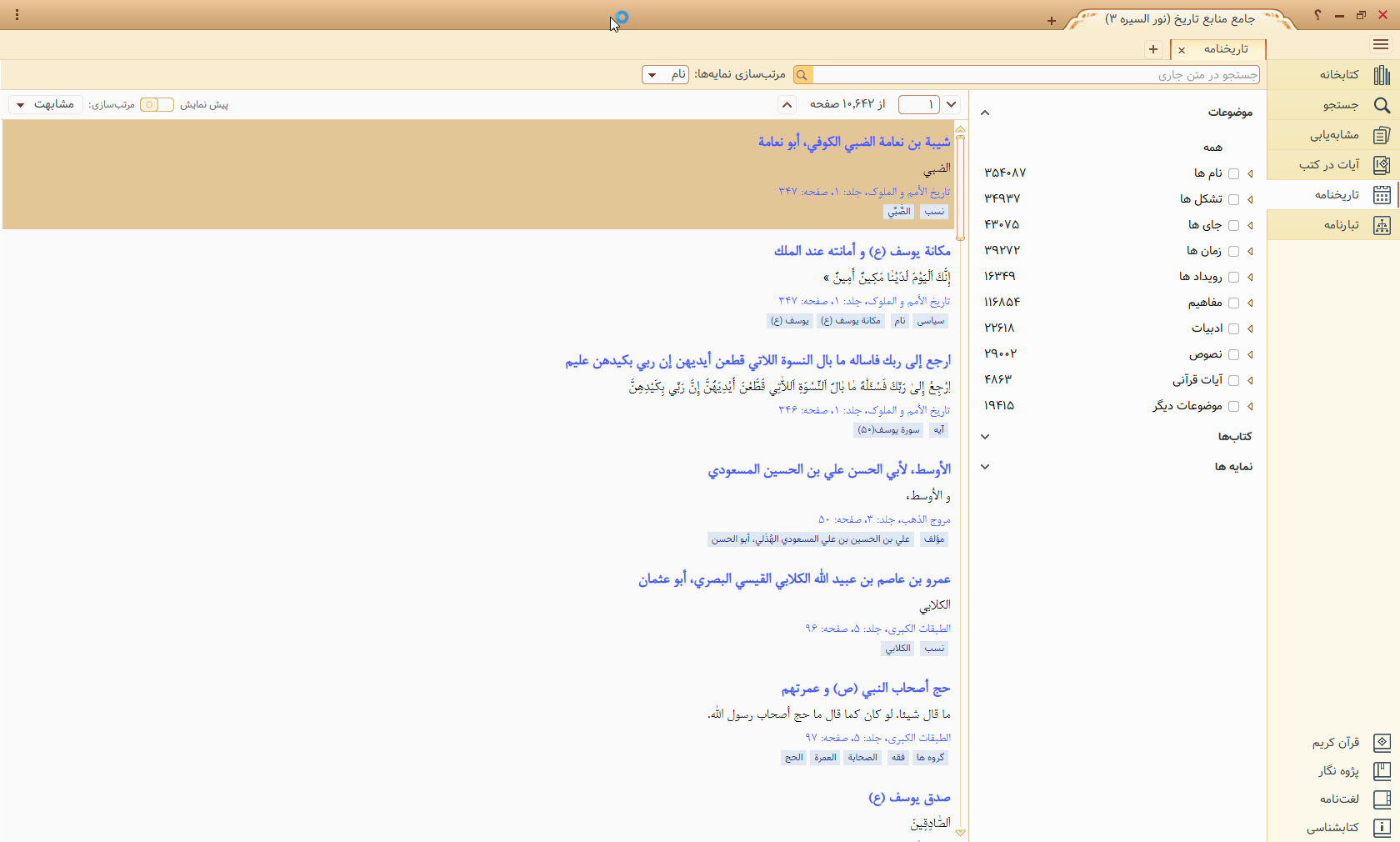Expand the نام ها tree arrow

pyautogui.click(x=1250, y=173)
